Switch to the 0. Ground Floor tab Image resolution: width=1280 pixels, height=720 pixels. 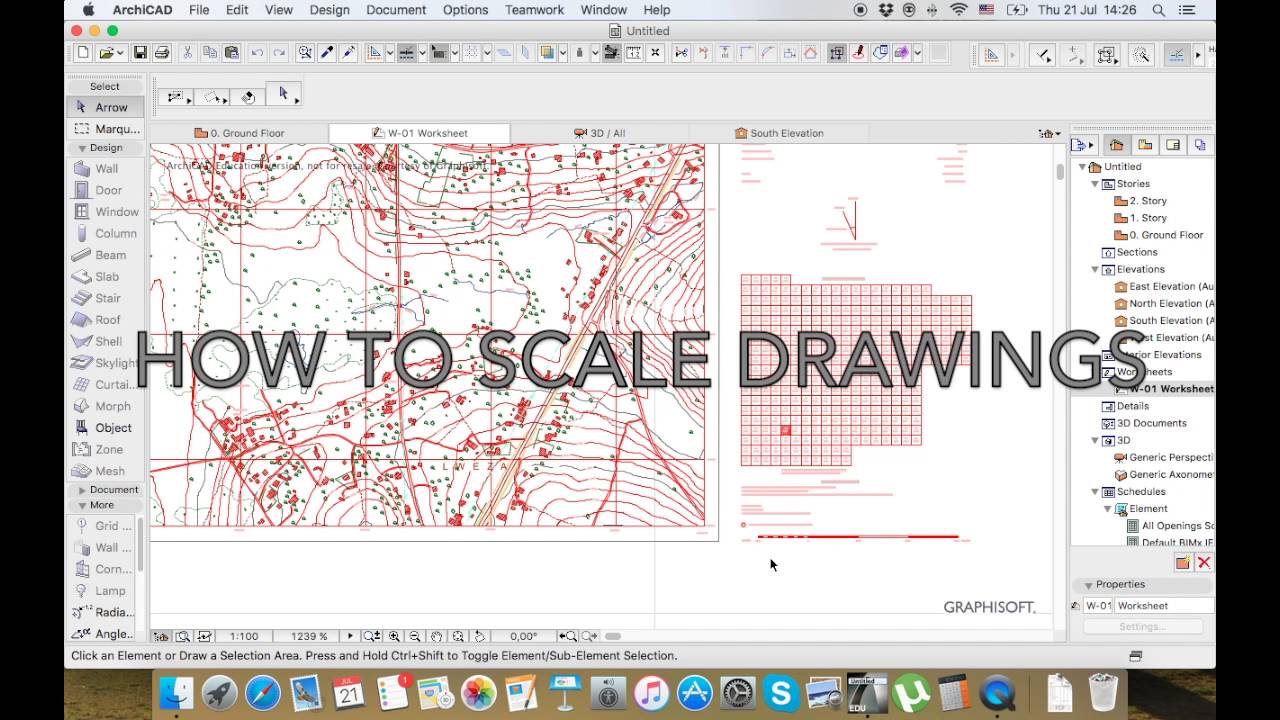click(240, 133)
